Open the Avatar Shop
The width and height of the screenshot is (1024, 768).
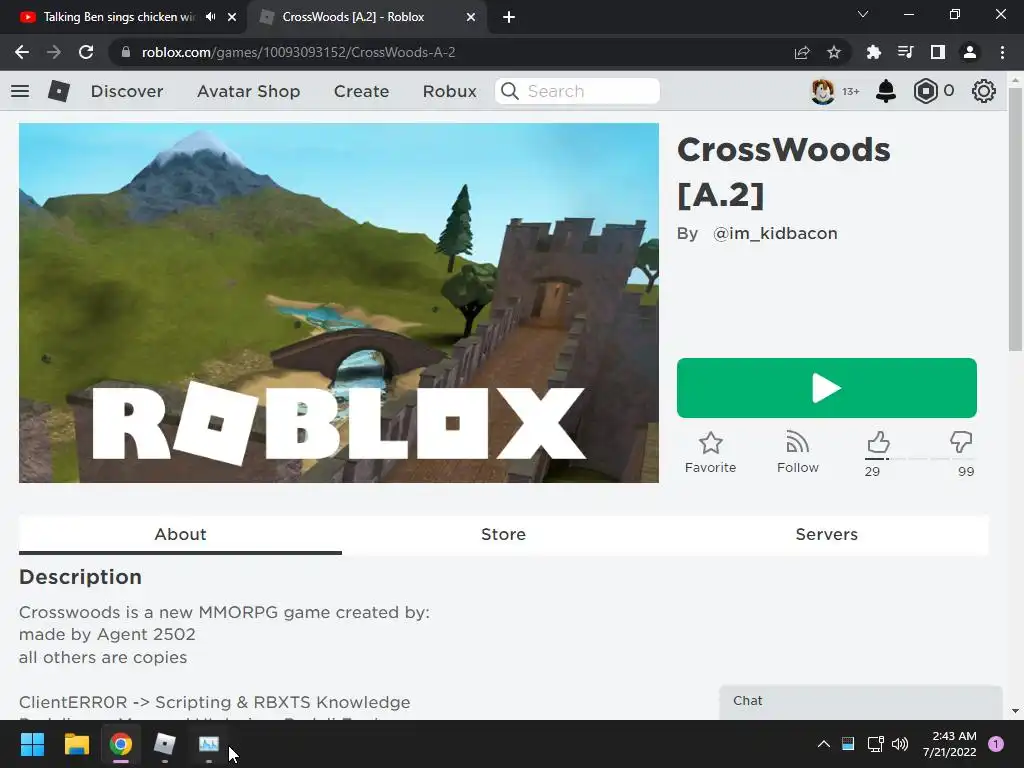249,91
